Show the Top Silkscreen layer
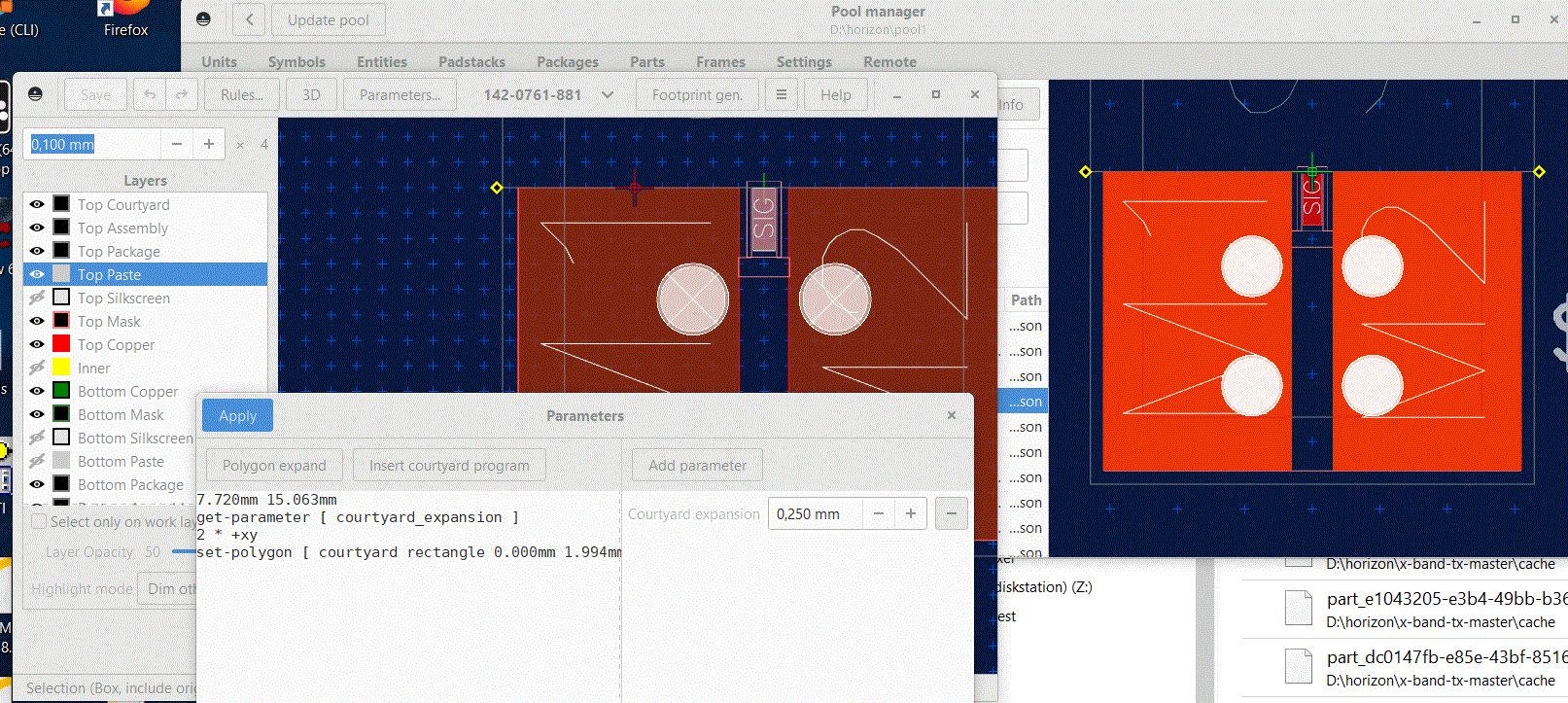This screenshot has width=1568, height=703. (37, 298)
